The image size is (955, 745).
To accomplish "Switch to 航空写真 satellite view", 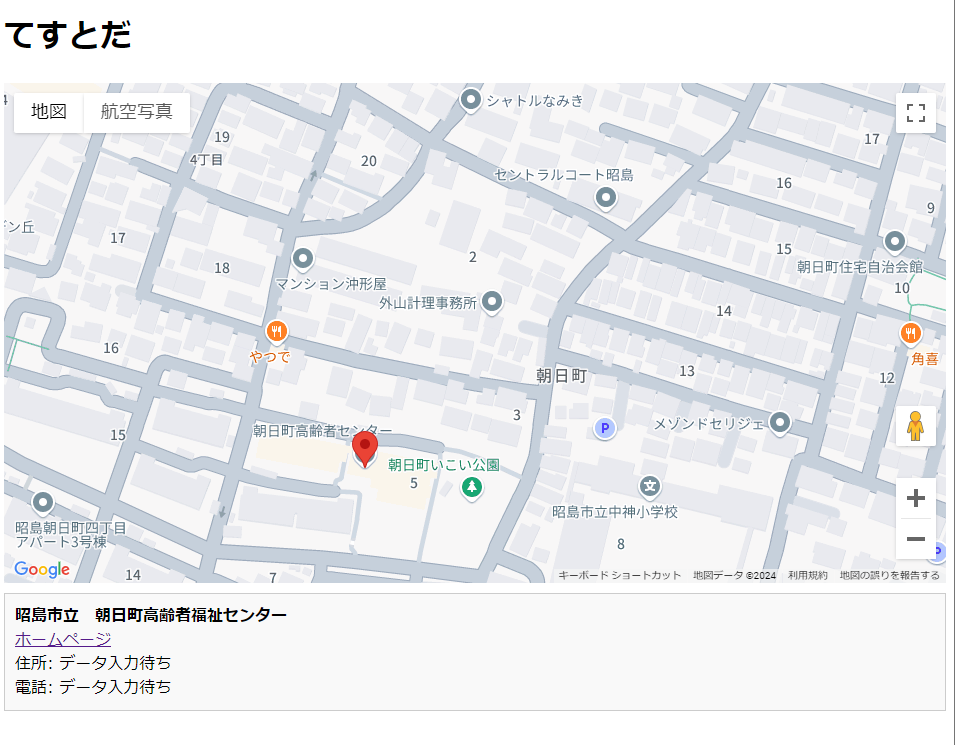I will [136, 112].
